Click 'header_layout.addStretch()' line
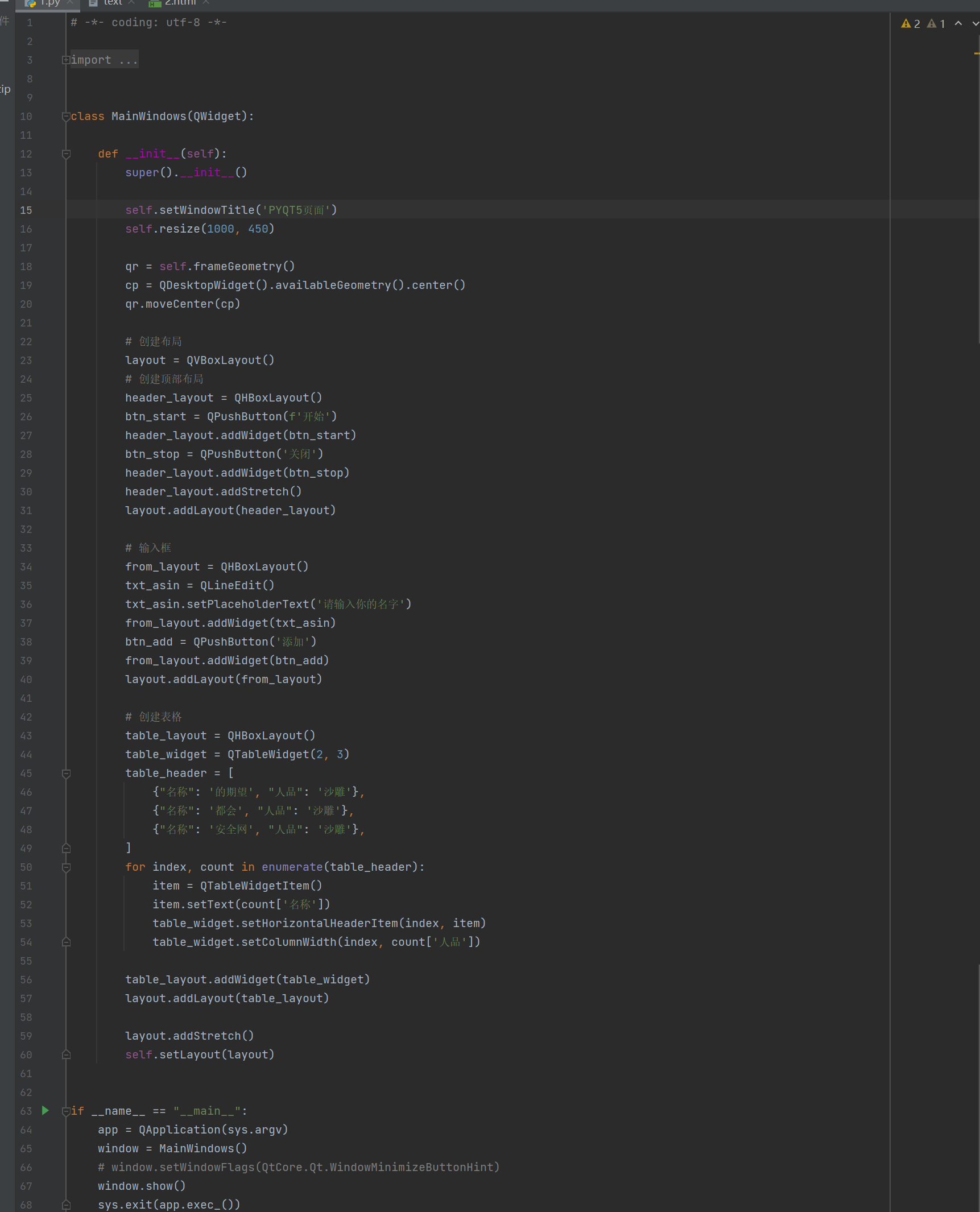This screenshot has height=1212, width=980. click(x=213, y=492)
